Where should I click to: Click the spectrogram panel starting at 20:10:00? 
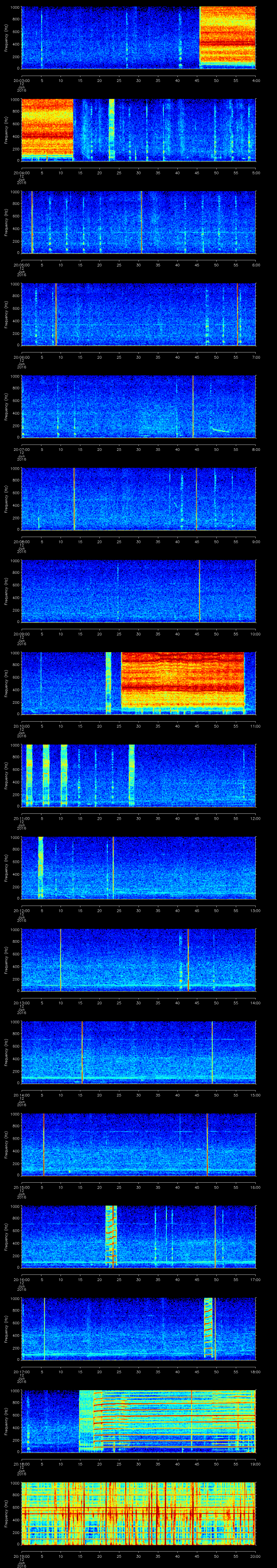click(138, 683)
